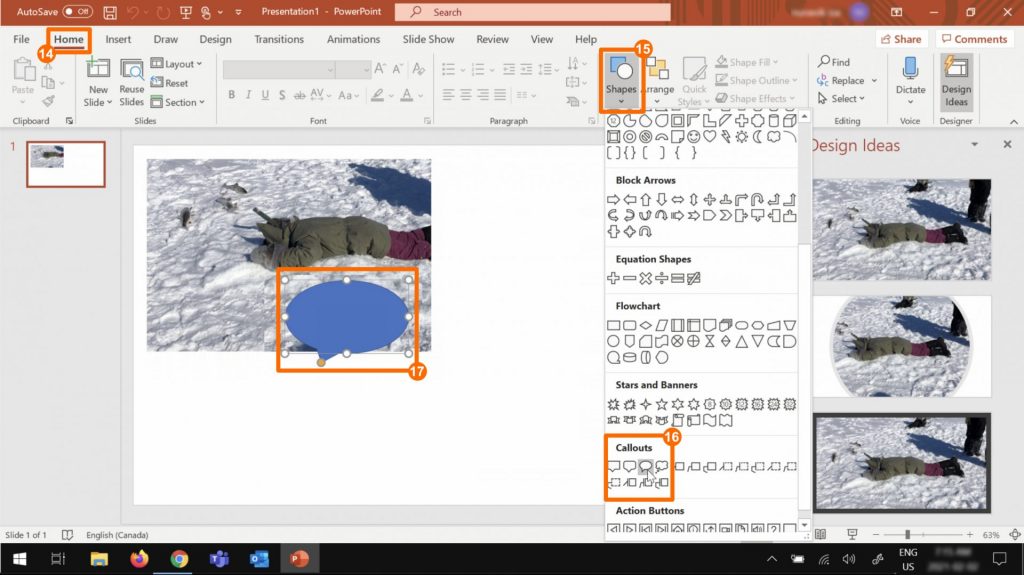Open Firefox from the taskbar

click(x=139, y=558)
